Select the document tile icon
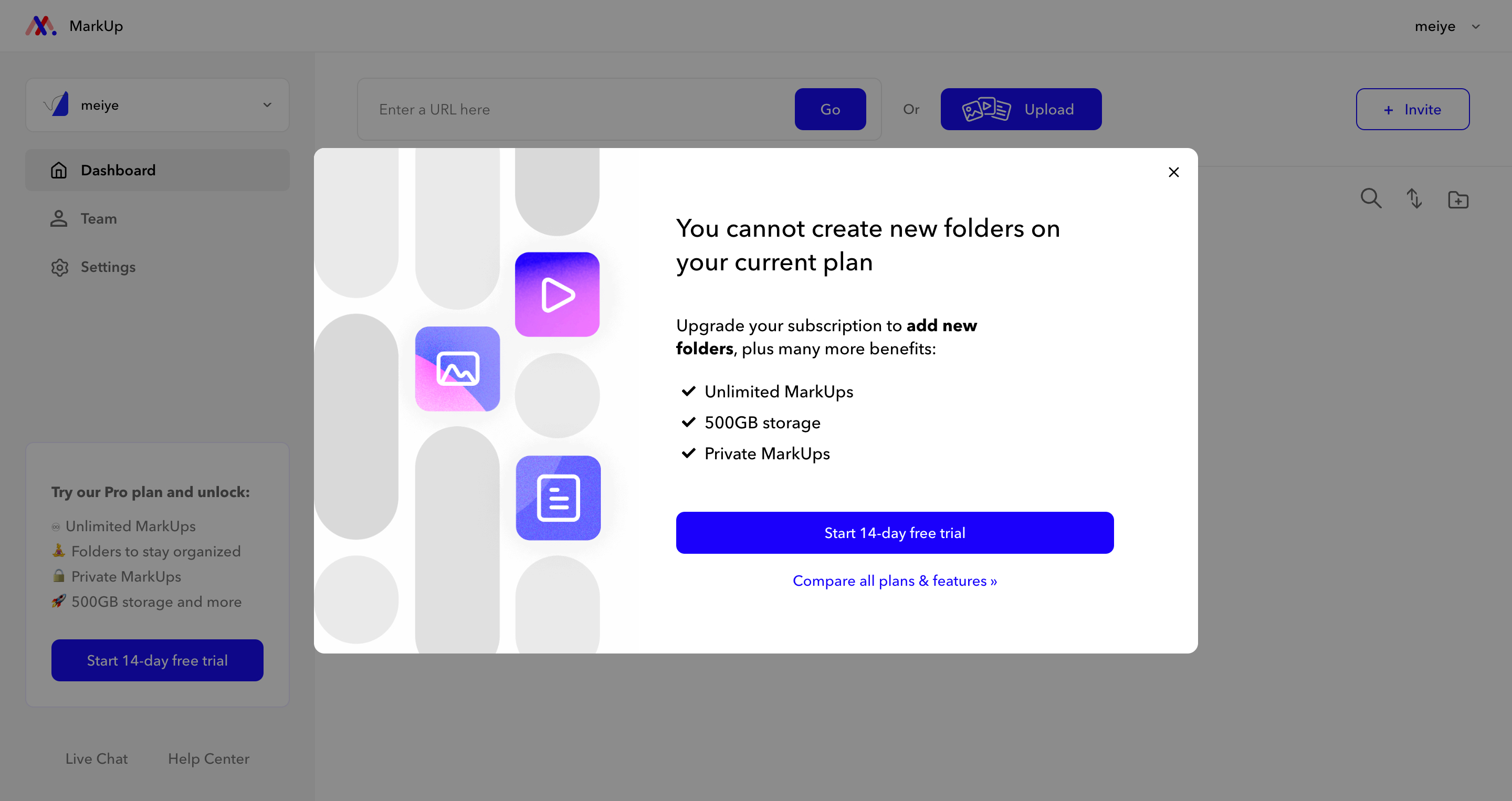The width and height of the screenshot is (1512, 801). [x=558, y=498]
